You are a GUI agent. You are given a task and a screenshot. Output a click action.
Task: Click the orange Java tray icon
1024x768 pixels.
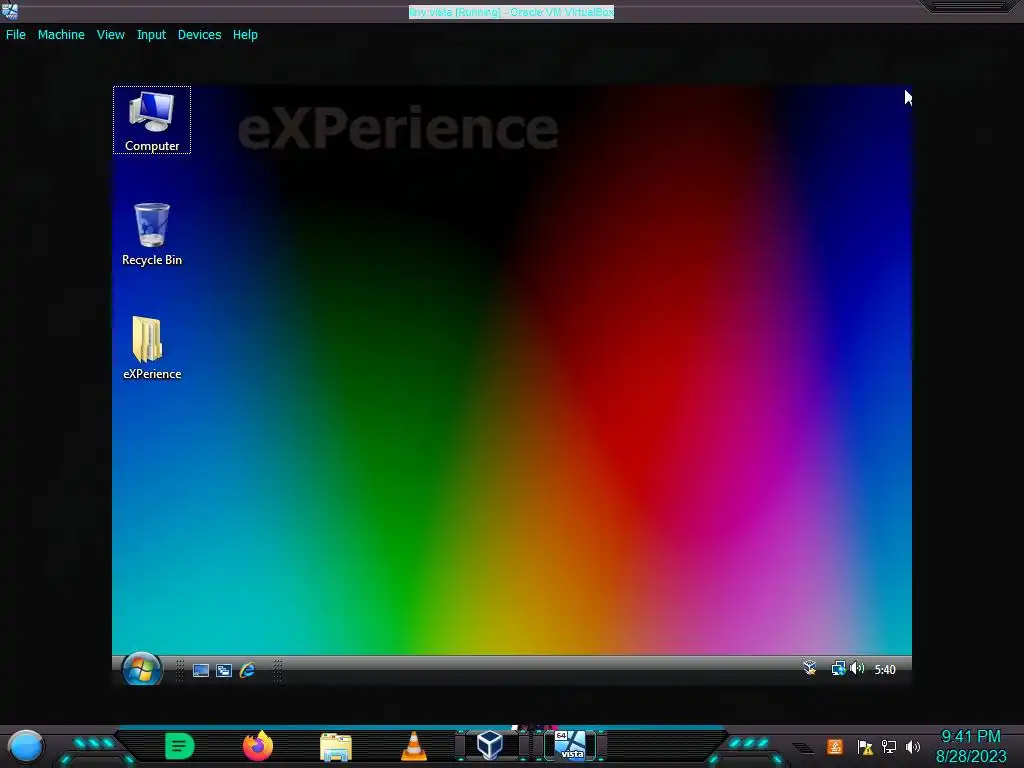(x=835, y=746)
